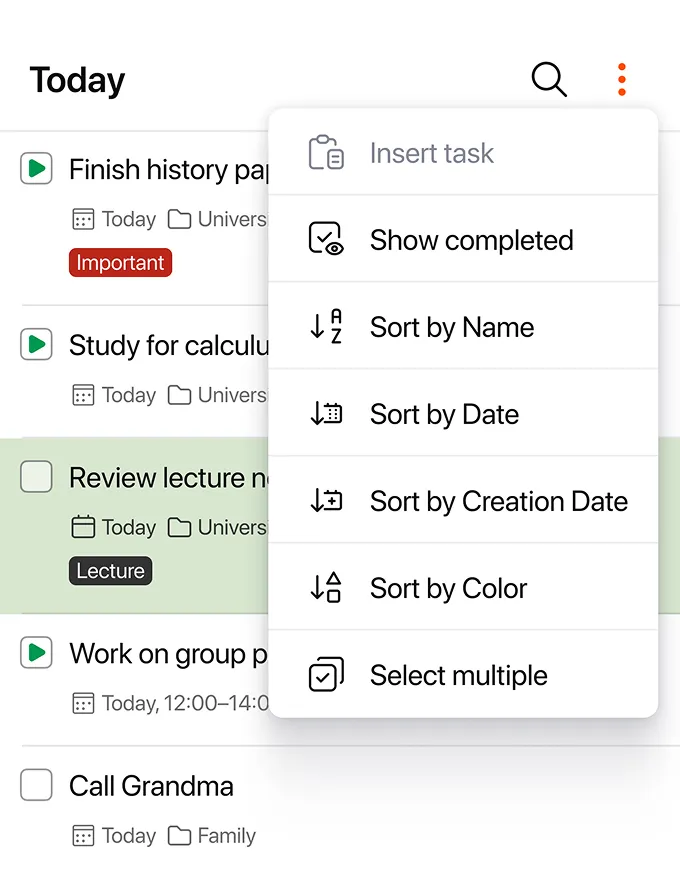Toggle the Work on group project checkbox

(37, 653)
